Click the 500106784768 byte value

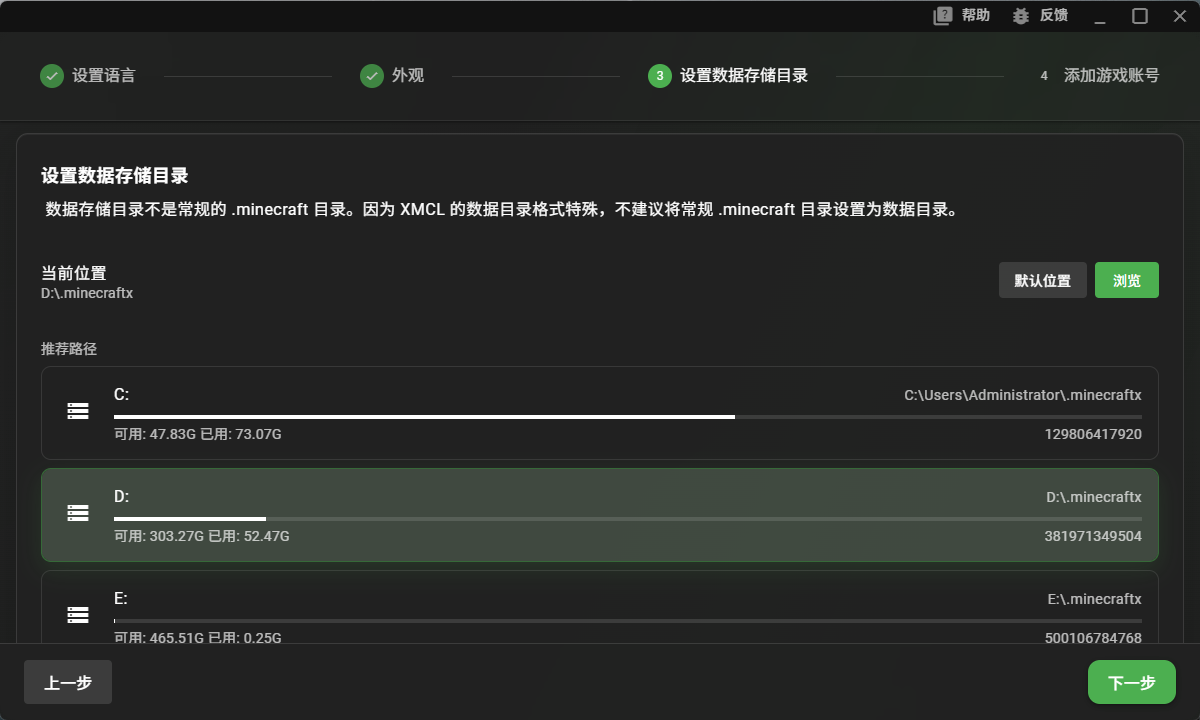(1093, 637)
